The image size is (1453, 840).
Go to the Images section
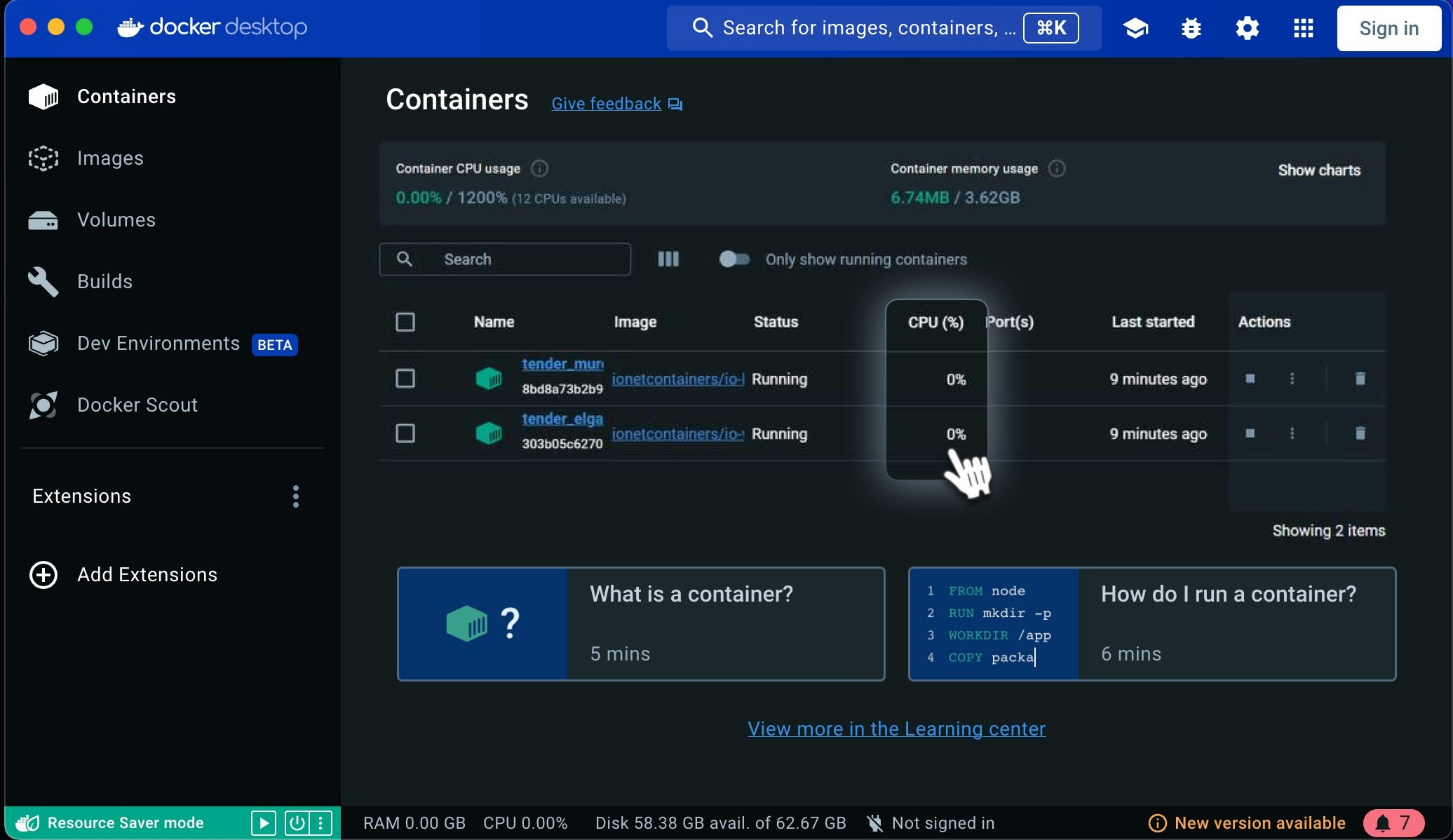[110, 158]
